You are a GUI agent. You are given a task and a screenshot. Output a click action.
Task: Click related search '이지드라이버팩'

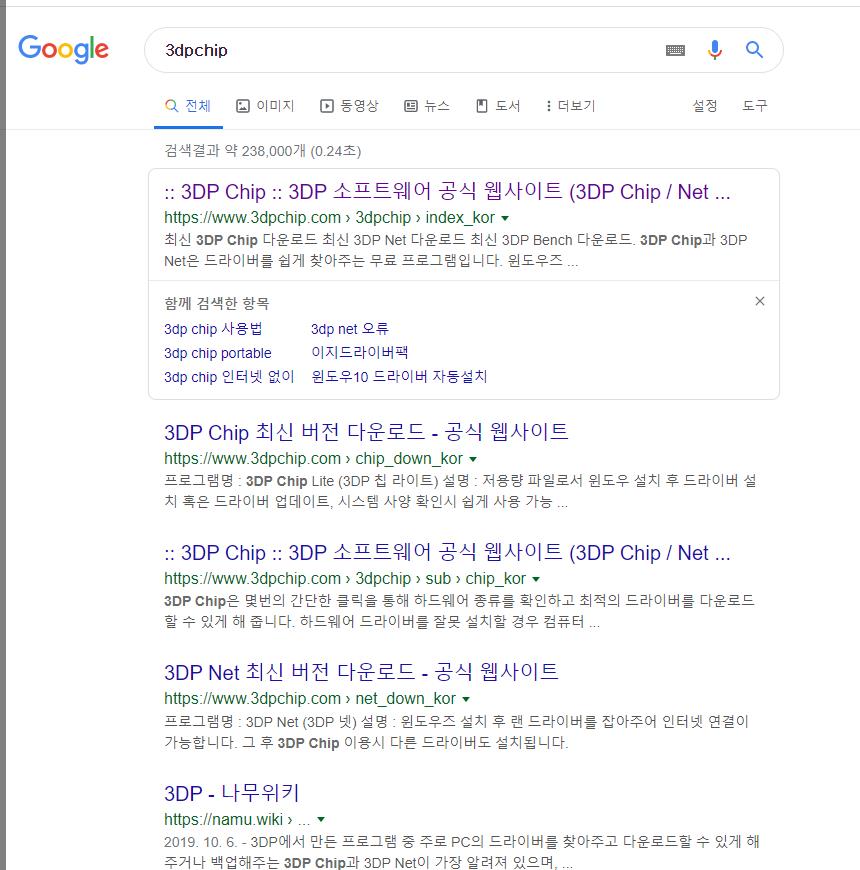pos(360,352)
